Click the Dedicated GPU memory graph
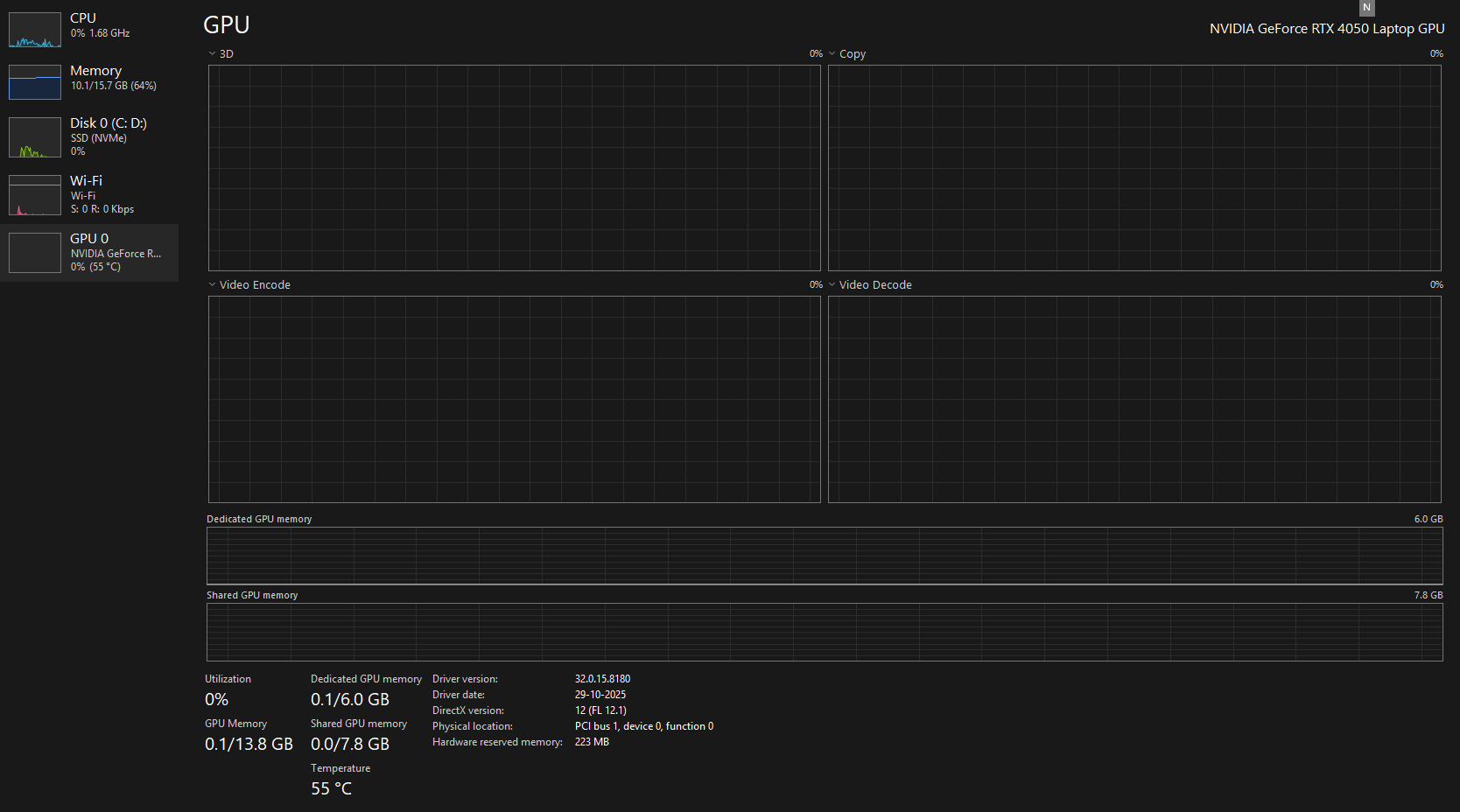1460x812 pixels. coord(825,556)
